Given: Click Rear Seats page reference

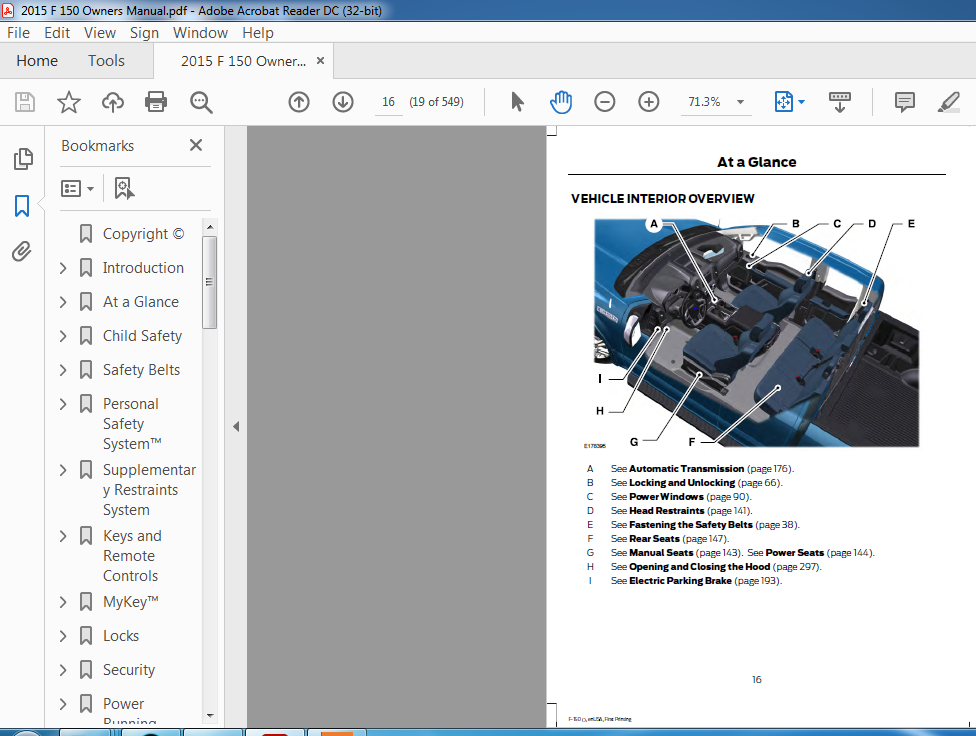Looking at the screenshot, I should 669,539.
